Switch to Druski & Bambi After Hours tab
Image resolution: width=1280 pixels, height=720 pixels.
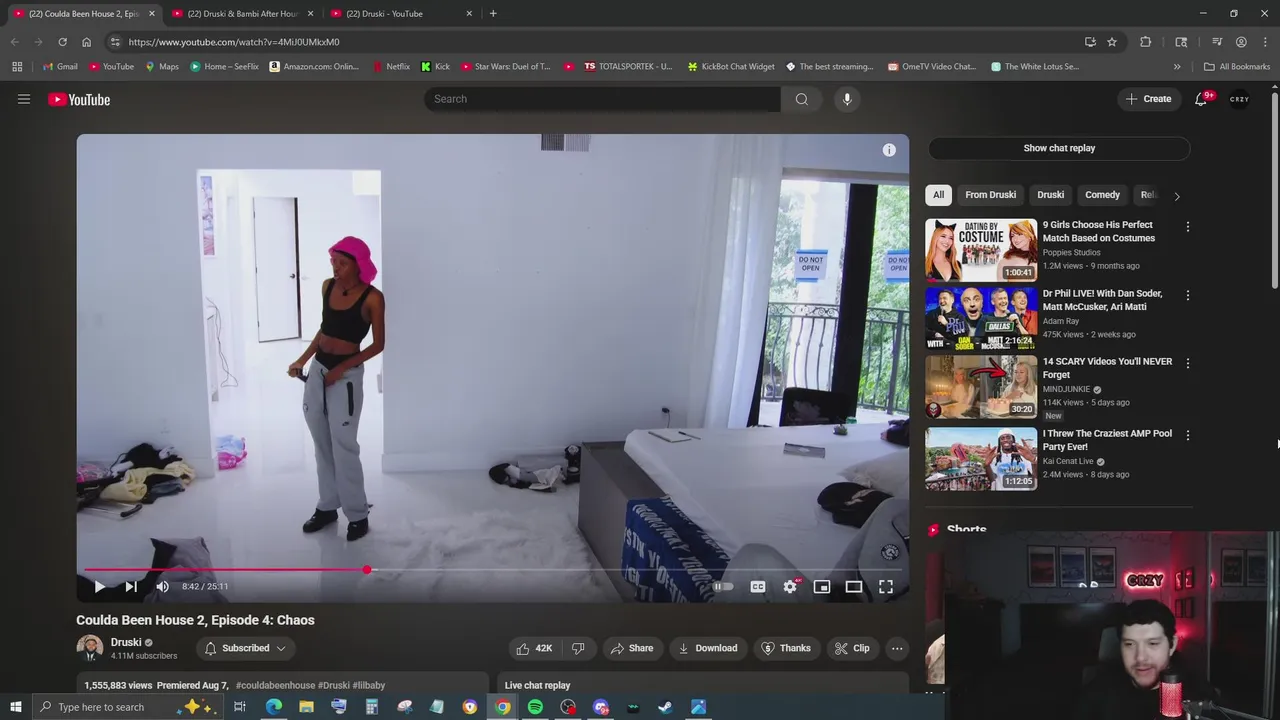243,14
